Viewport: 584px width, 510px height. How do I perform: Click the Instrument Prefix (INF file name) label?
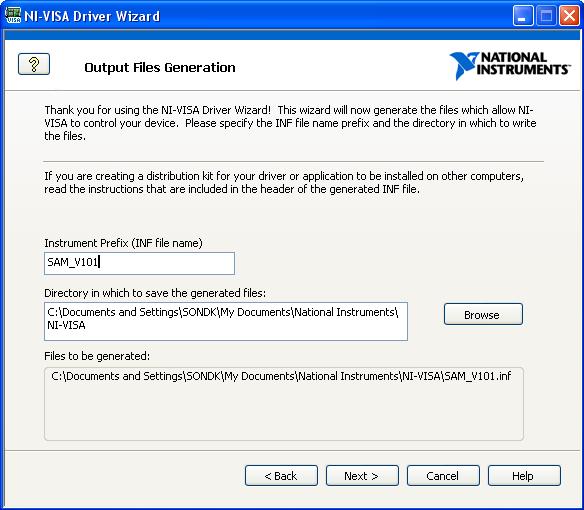point(123,243)
